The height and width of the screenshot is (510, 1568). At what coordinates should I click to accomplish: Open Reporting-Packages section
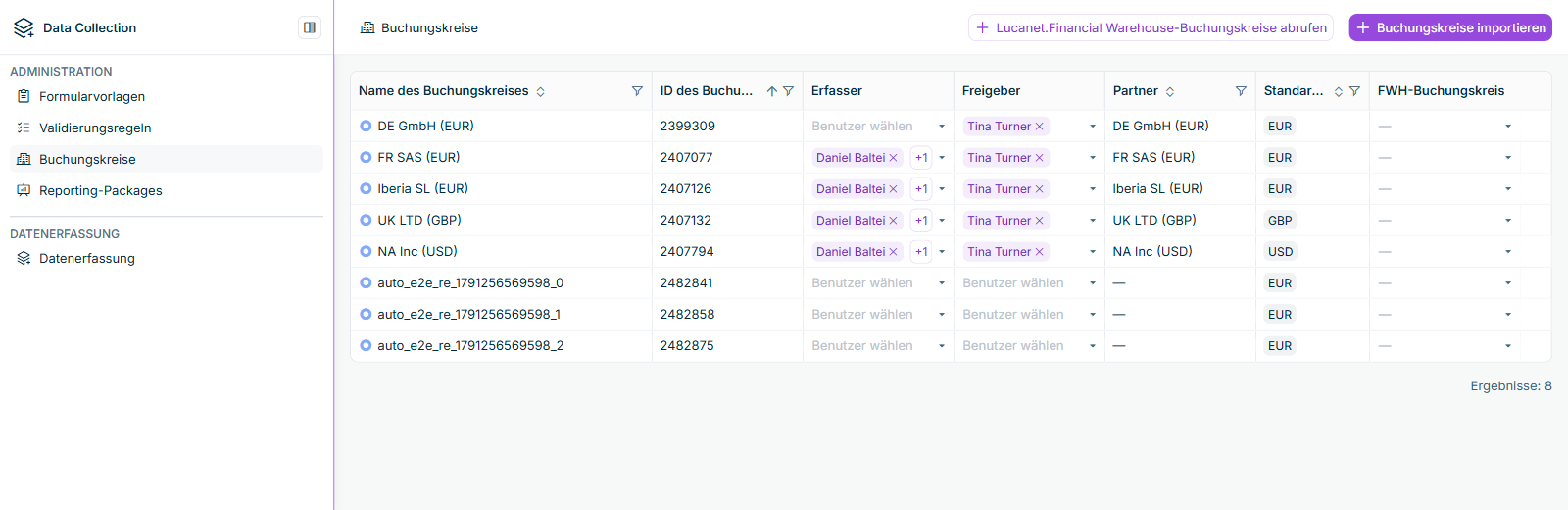[167, 190]
